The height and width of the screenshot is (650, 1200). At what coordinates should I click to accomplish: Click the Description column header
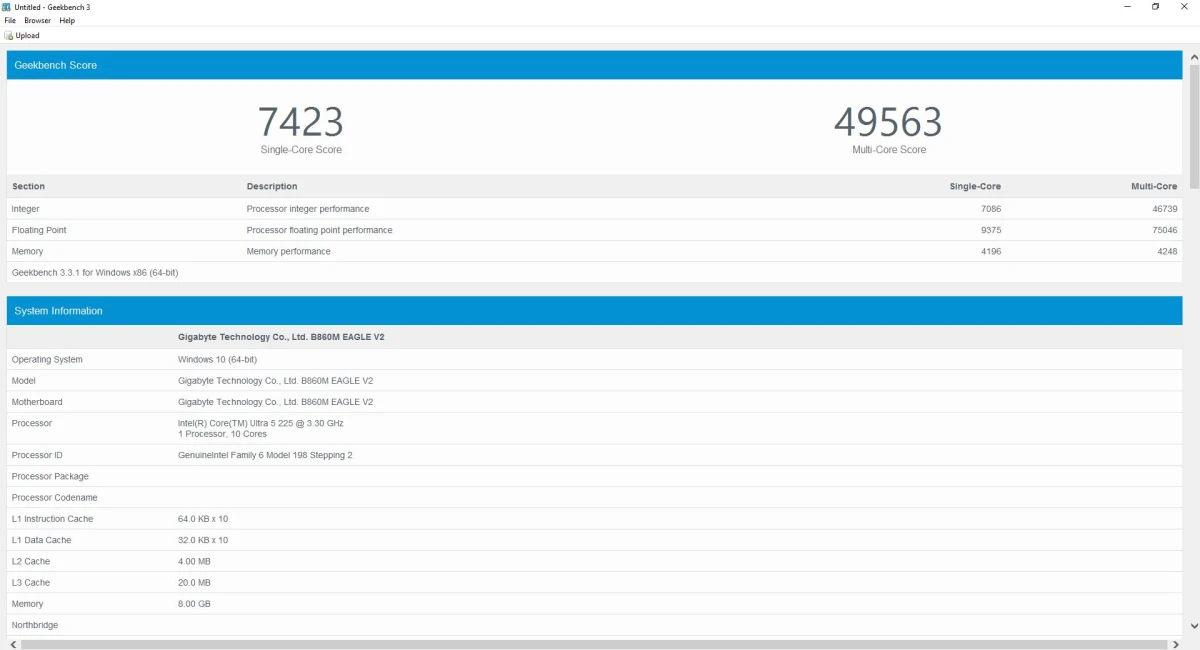tap(272, 187)
